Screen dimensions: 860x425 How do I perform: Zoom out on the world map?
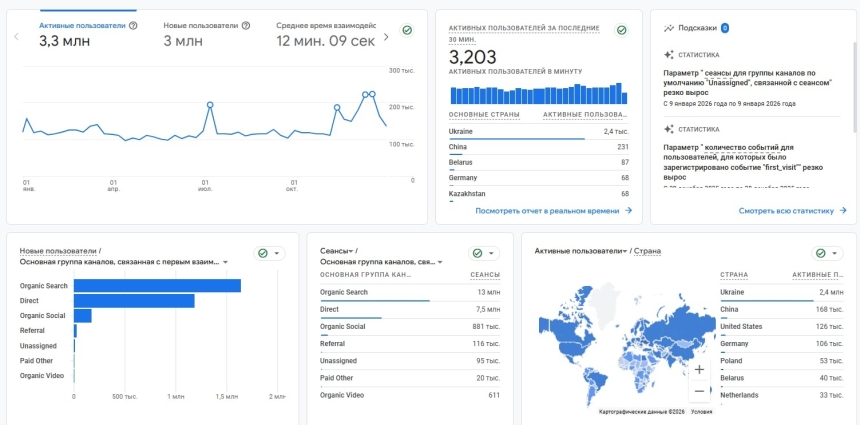pos(699,391)
